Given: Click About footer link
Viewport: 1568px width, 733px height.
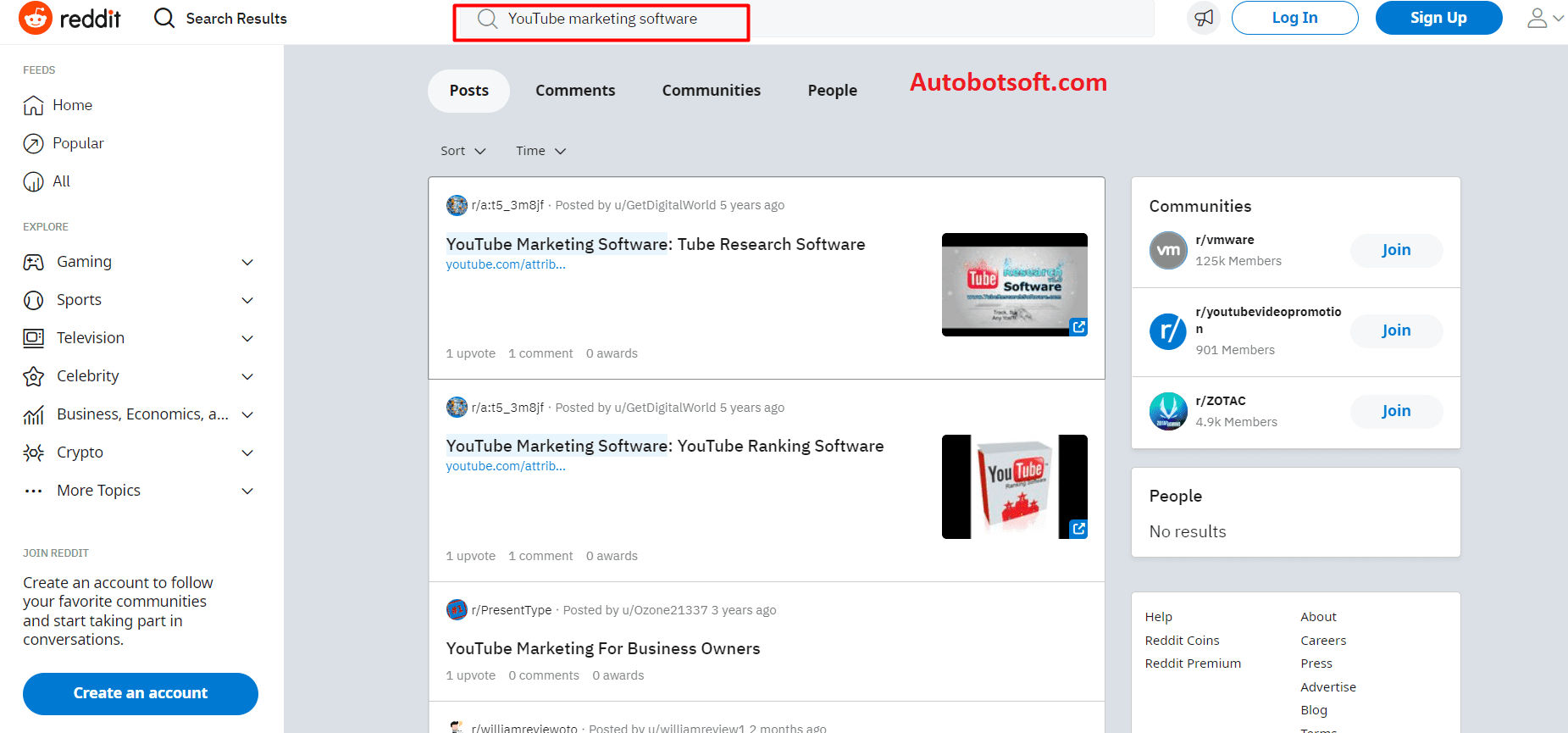Looking at the screenshot, I should (x=1318, y=617).
